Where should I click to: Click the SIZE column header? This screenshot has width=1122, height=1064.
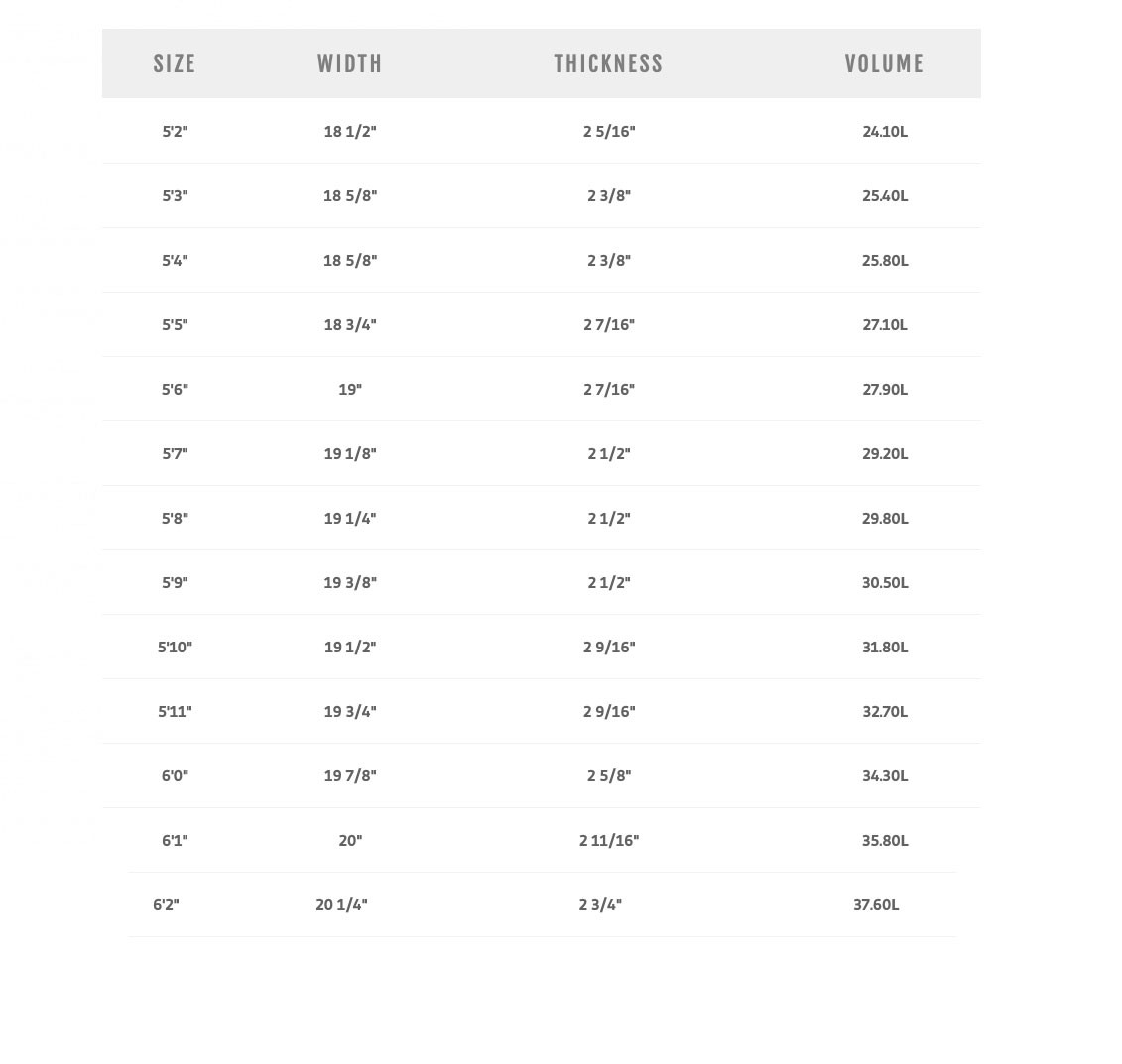click(175, 63)
